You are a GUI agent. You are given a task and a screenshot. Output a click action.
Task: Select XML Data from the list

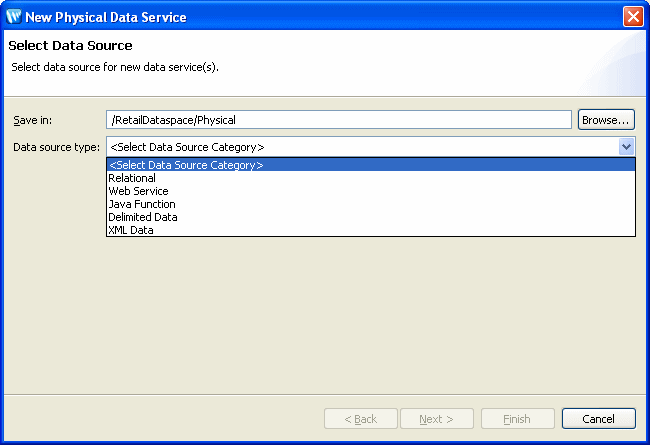131,230
